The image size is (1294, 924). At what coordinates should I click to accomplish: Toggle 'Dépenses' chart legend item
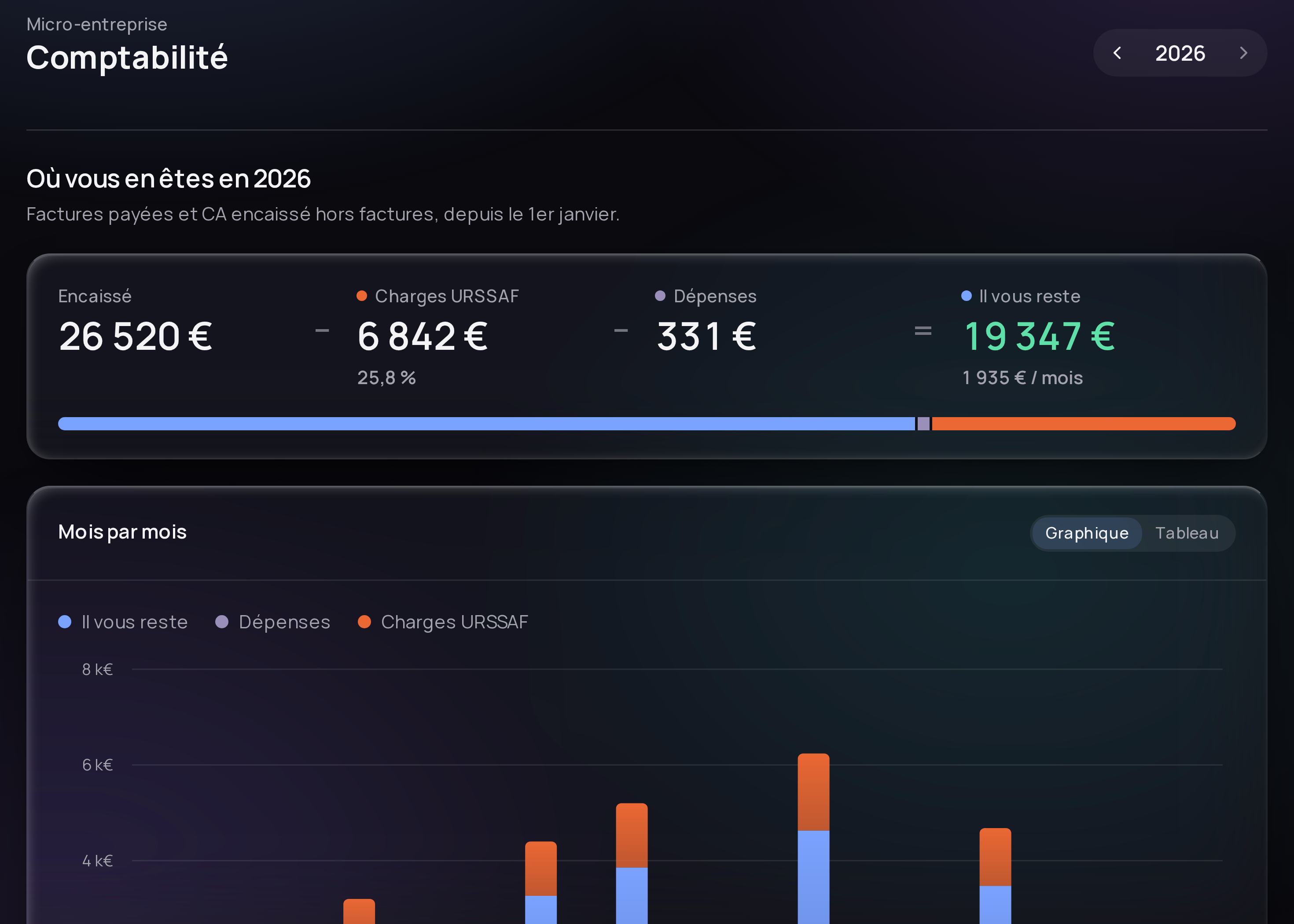click(273, 622)
